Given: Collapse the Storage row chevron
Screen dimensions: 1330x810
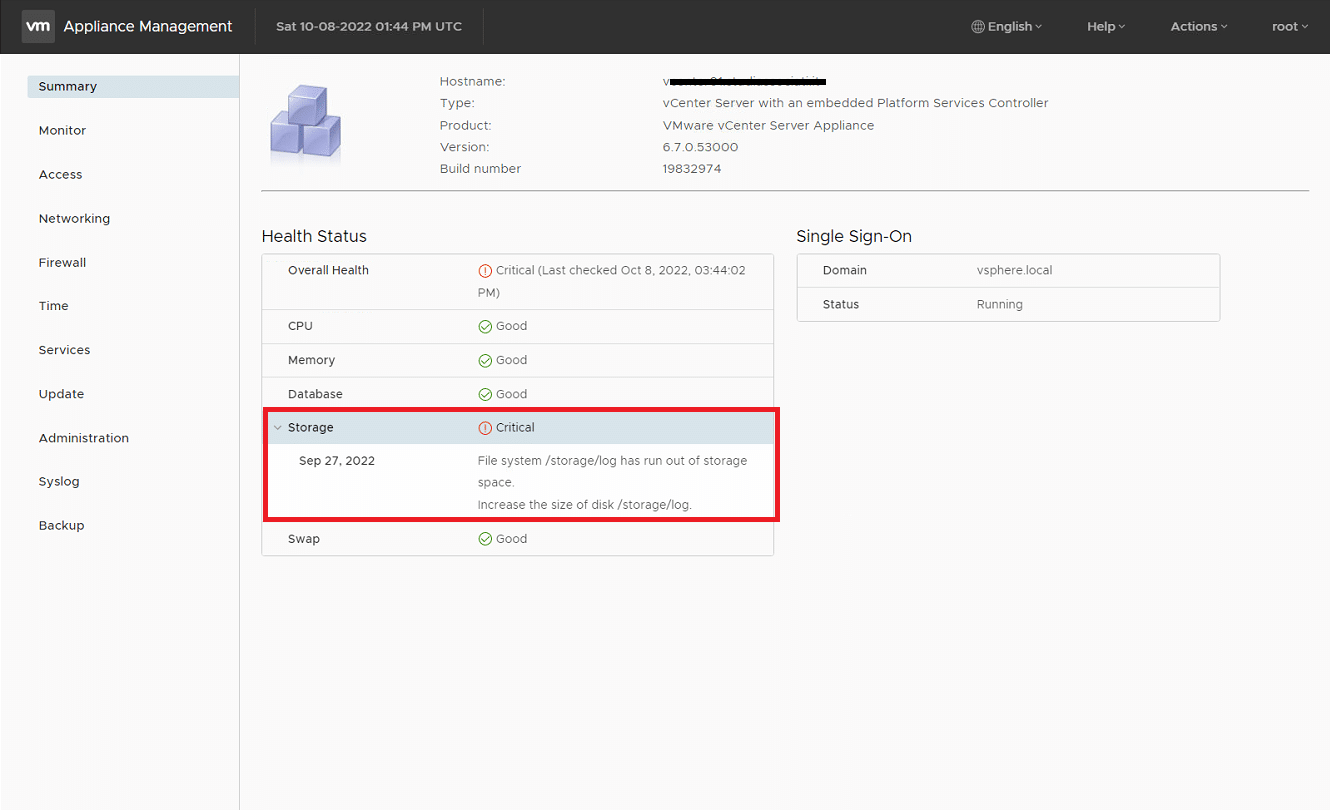Looking at the screenshot, I should (x=277, y=428).
